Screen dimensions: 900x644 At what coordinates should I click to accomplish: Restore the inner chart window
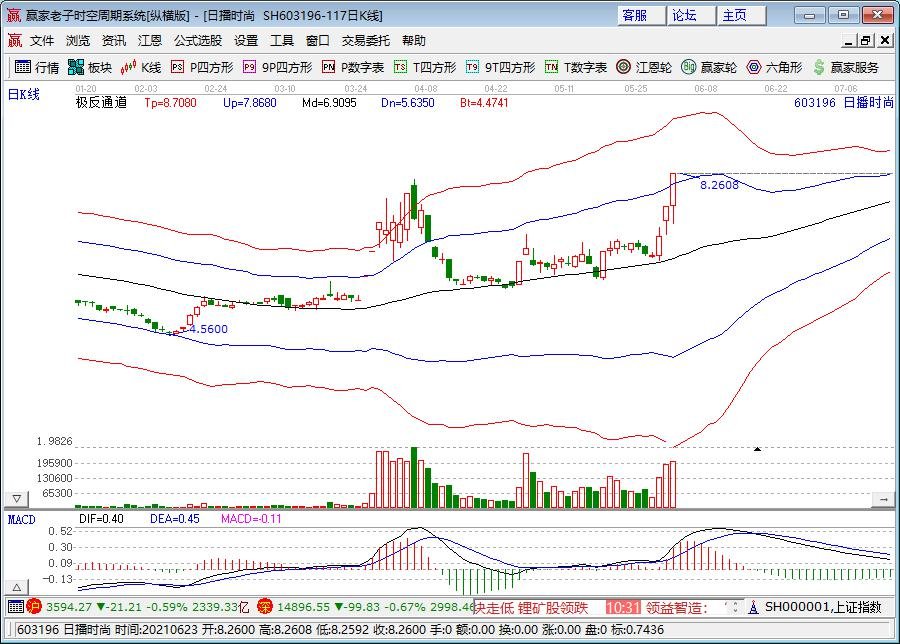click(866, 40)
